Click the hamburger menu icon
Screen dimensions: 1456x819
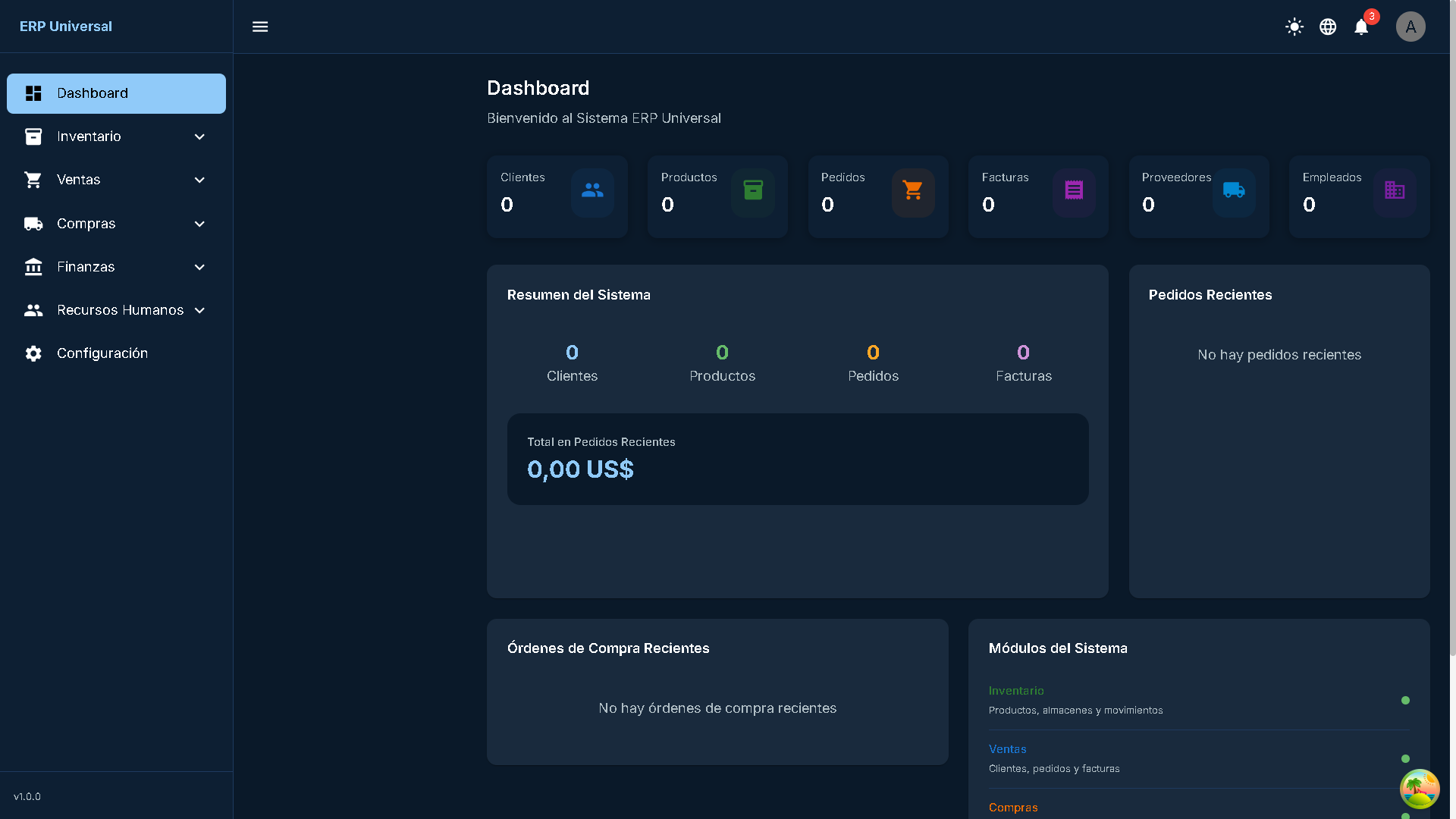pyautogui.click(x=260, y=27)
